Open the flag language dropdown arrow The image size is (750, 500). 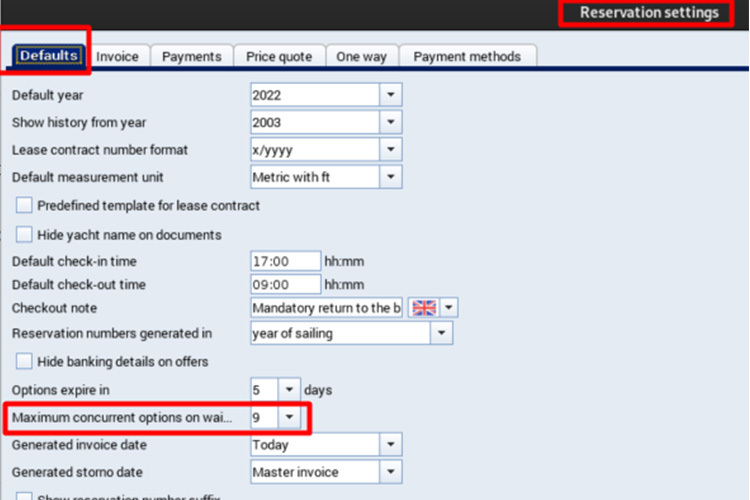[x=450, y=308]
